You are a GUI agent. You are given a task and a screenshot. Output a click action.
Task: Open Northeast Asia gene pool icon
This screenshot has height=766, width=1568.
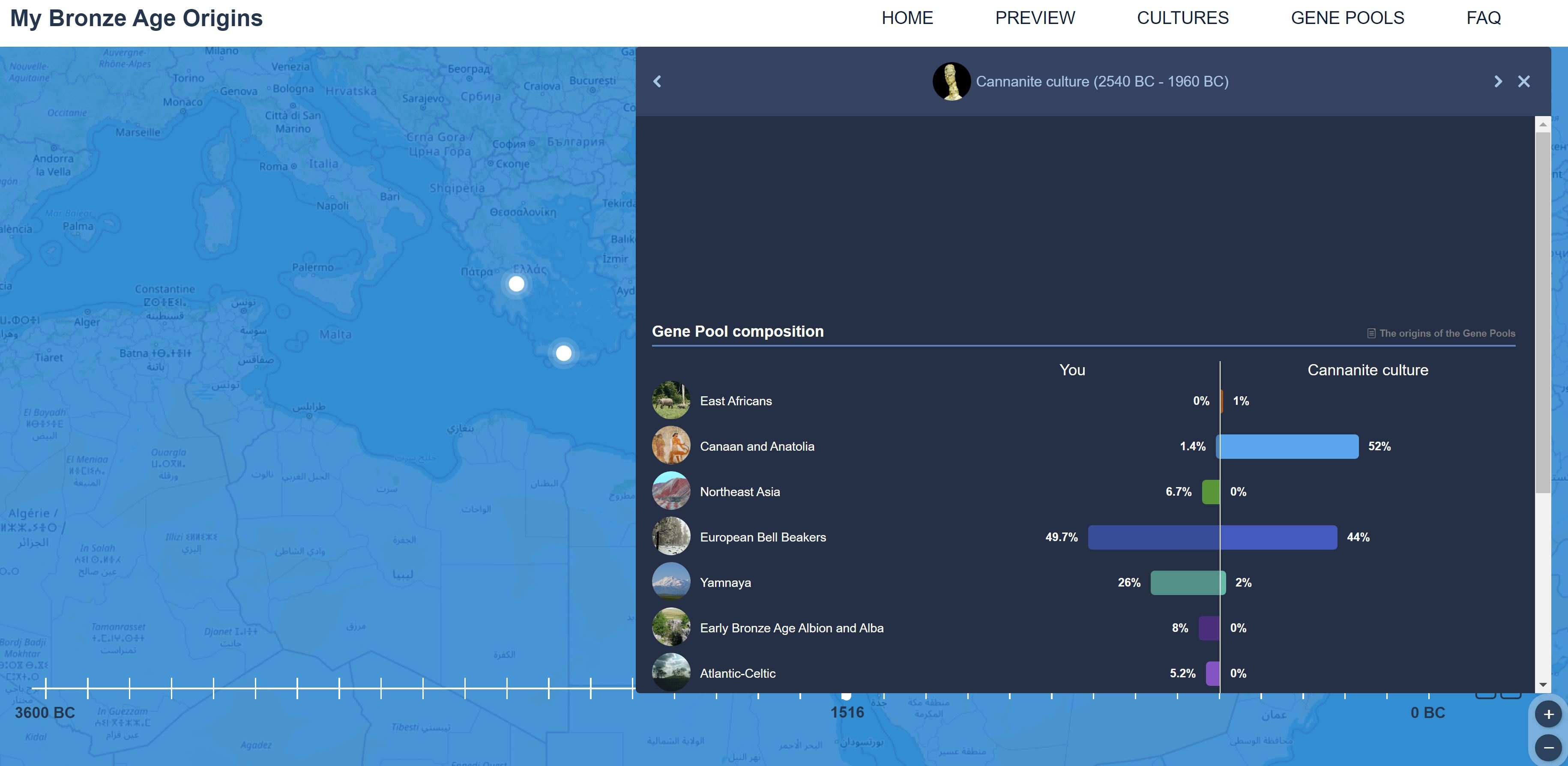point(671,491)
